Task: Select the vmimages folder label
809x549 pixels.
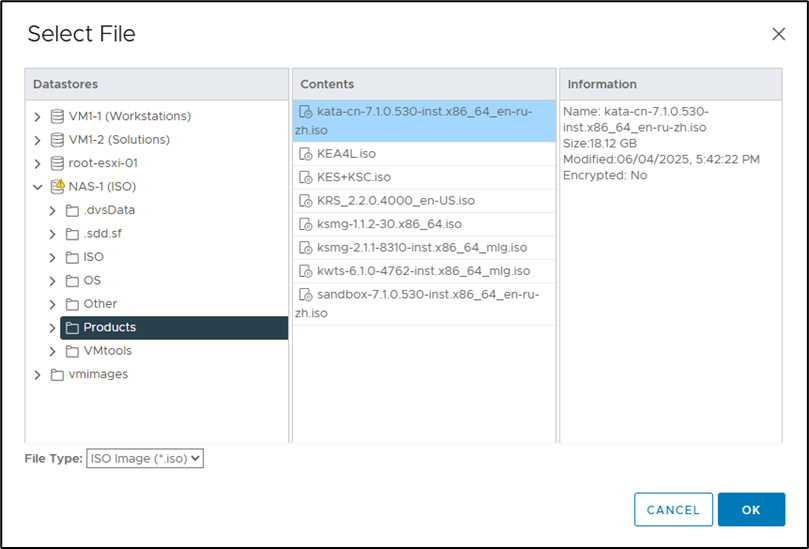Action: pyautogui.click(x=98, y=375)
